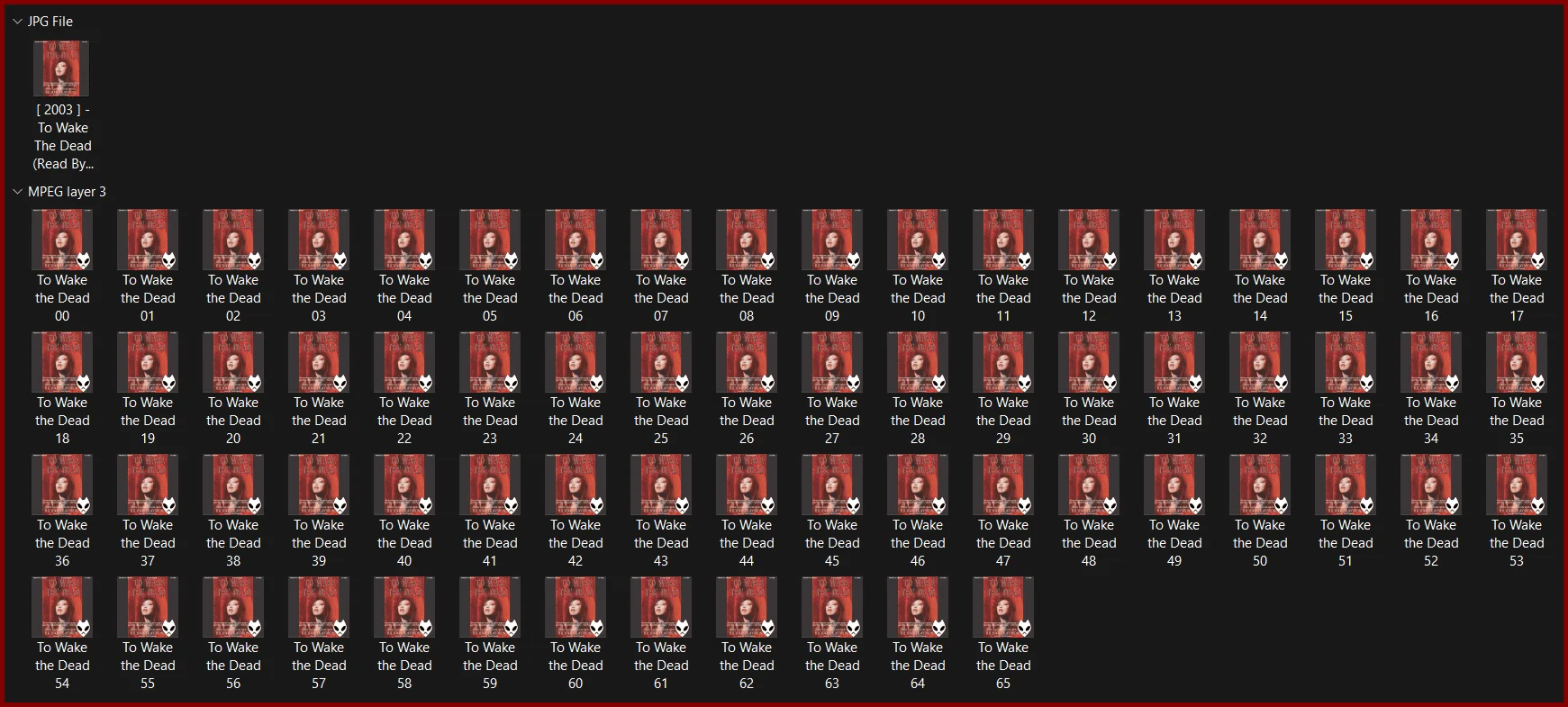Click the file name To Wake the Dead 10
The width and height of the screenshot is (1568, 707).
[918, 298]
